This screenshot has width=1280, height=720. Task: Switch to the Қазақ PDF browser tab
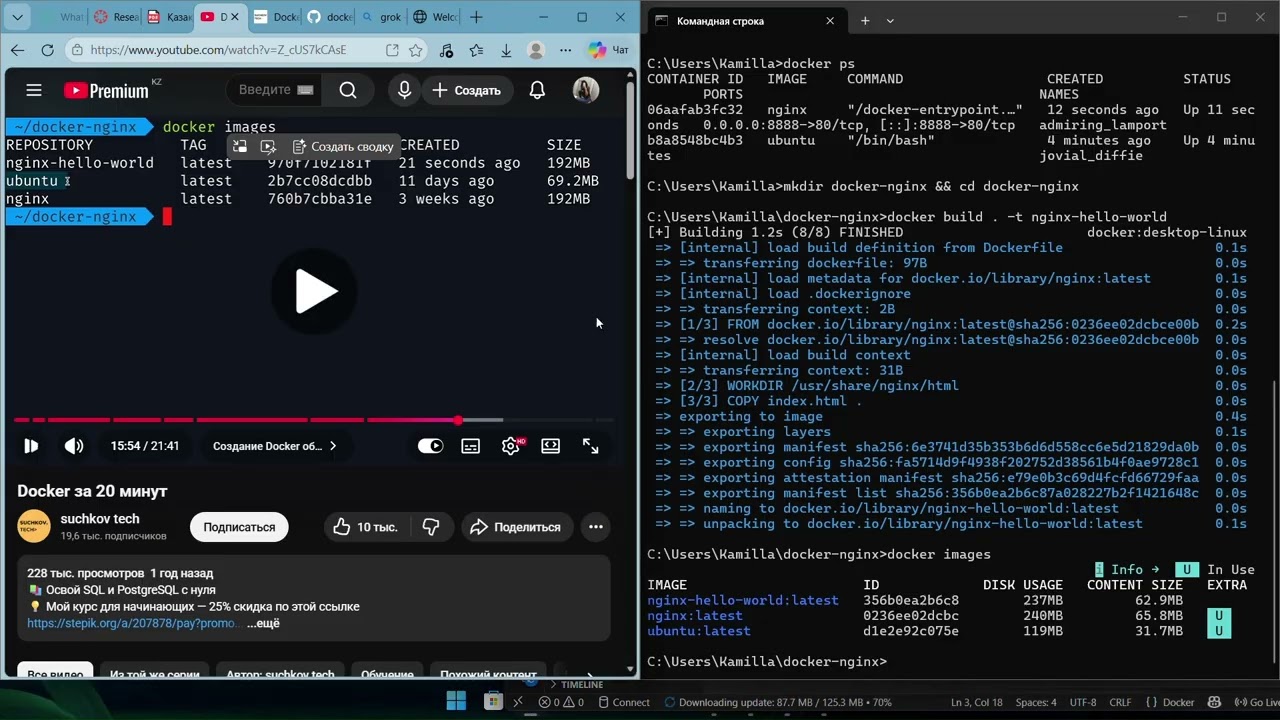click(x=168, y=17)
